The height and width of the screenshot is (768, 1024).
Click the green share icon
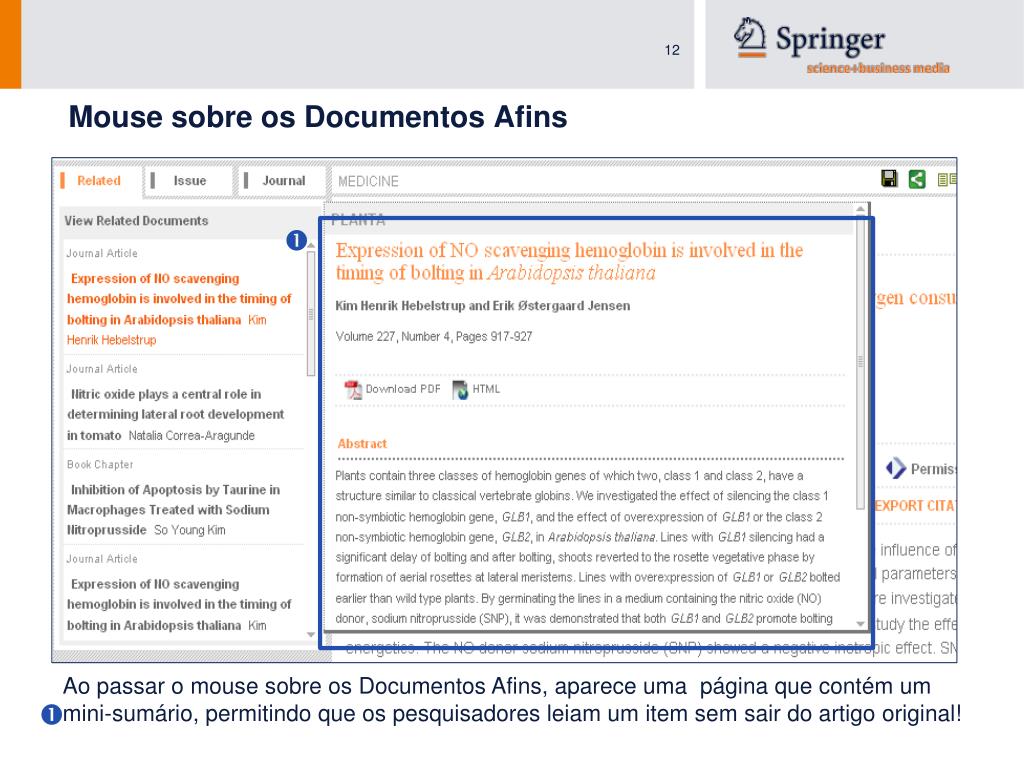click(917, 179)
